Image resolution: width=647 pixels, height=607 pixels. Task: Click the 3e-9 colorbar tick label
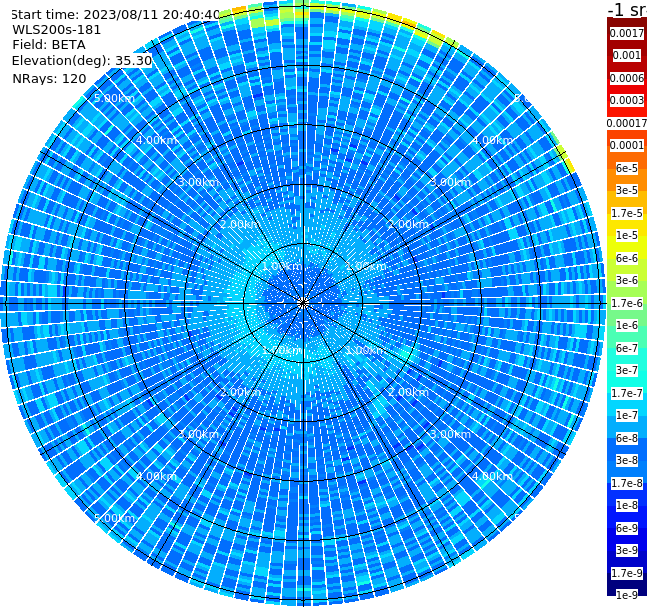coord(627,550)
